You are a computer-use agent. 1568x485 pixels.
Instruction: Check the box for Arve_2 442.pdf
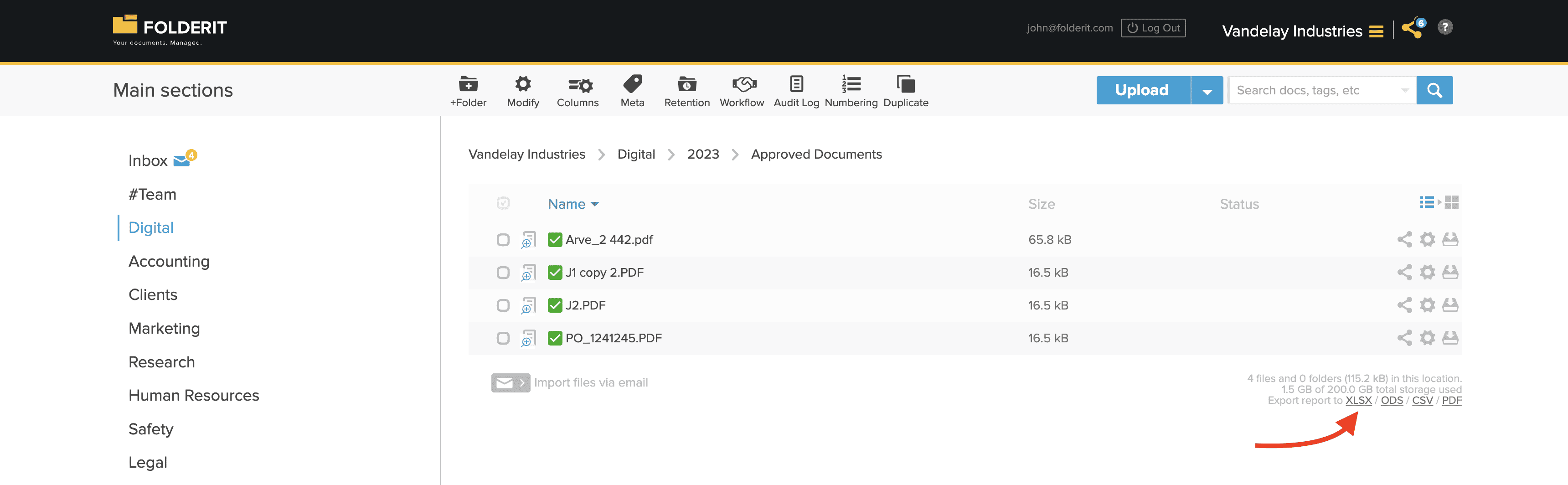tap(503, 240)
